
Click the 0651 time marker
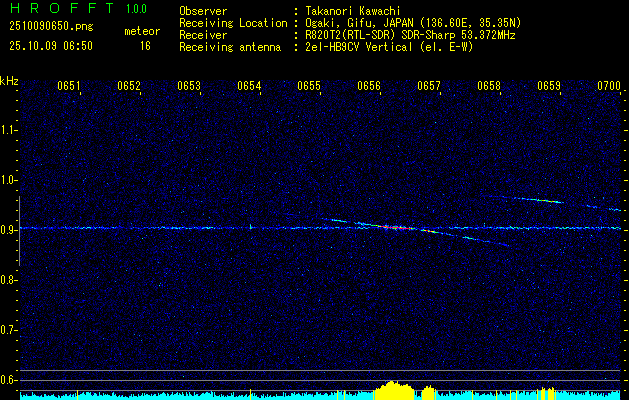coord(68,86)
